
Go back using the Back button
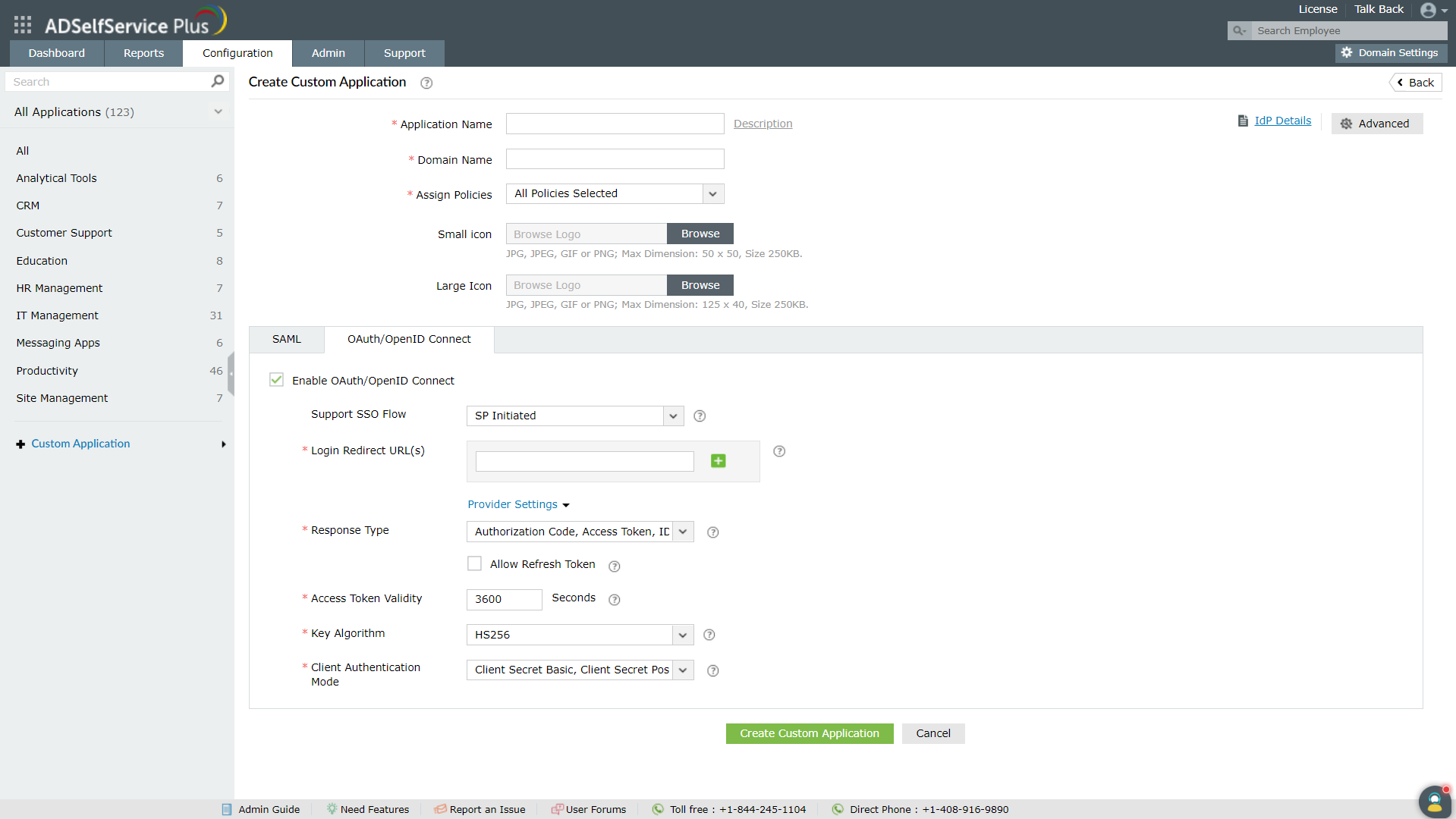(x=1416, y=83)
